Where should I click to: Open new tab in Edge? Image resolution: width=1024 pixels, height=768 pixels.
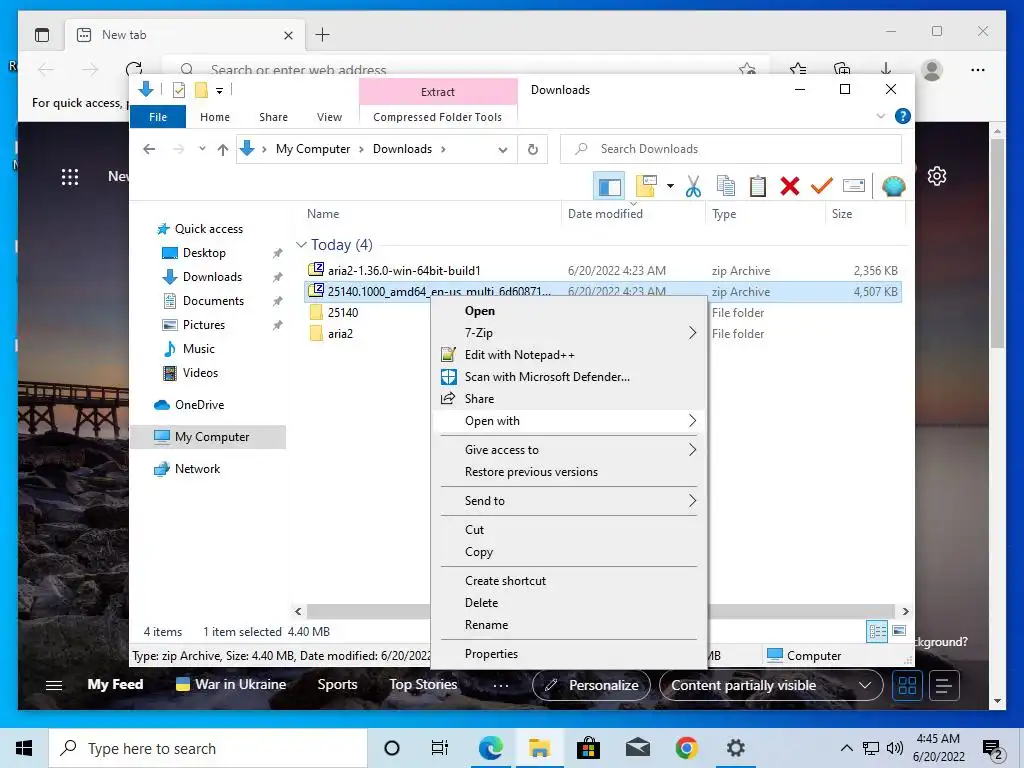tap(323, 35)
